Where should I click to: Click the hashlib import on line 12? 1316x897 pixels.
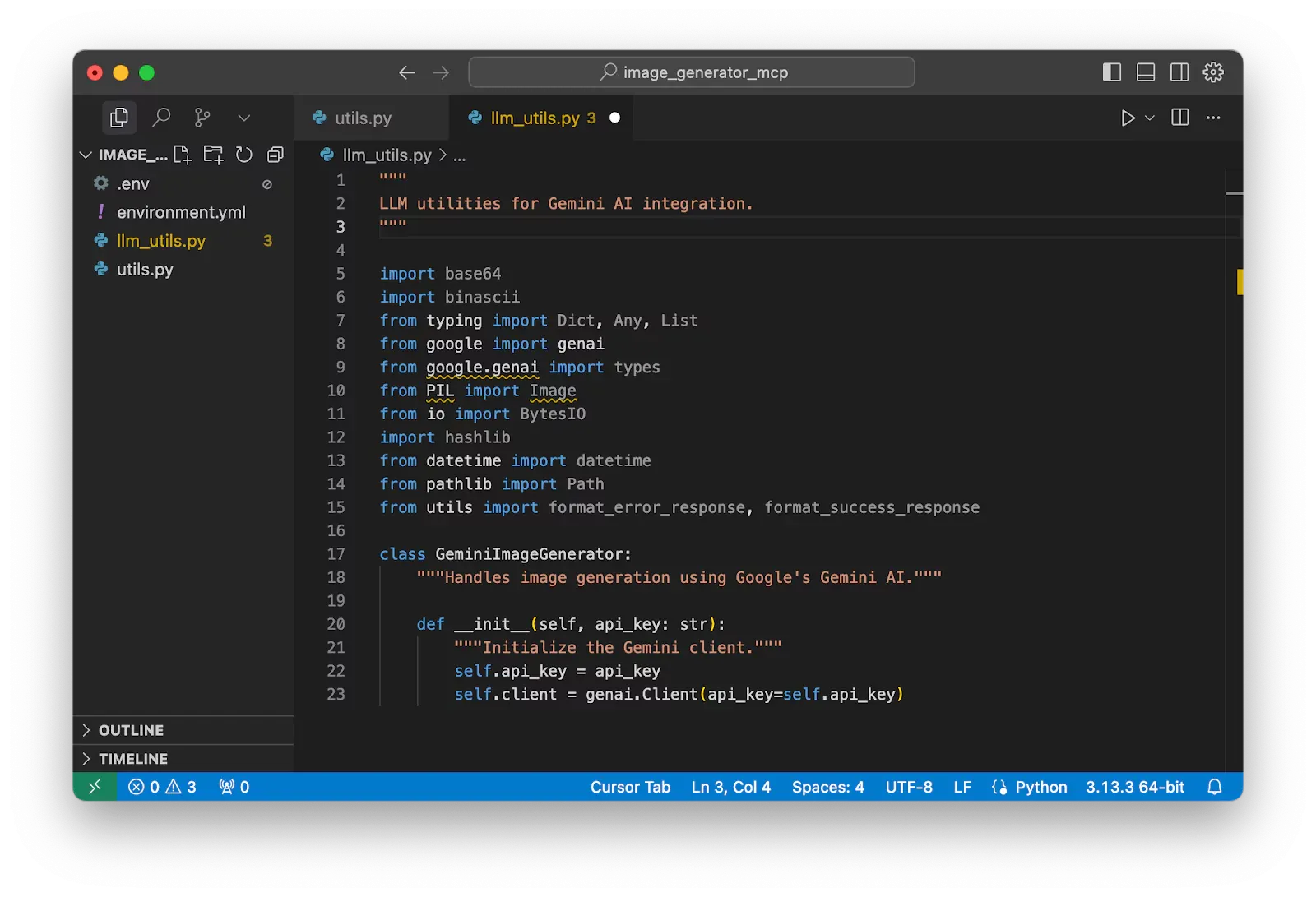(477, 437)
